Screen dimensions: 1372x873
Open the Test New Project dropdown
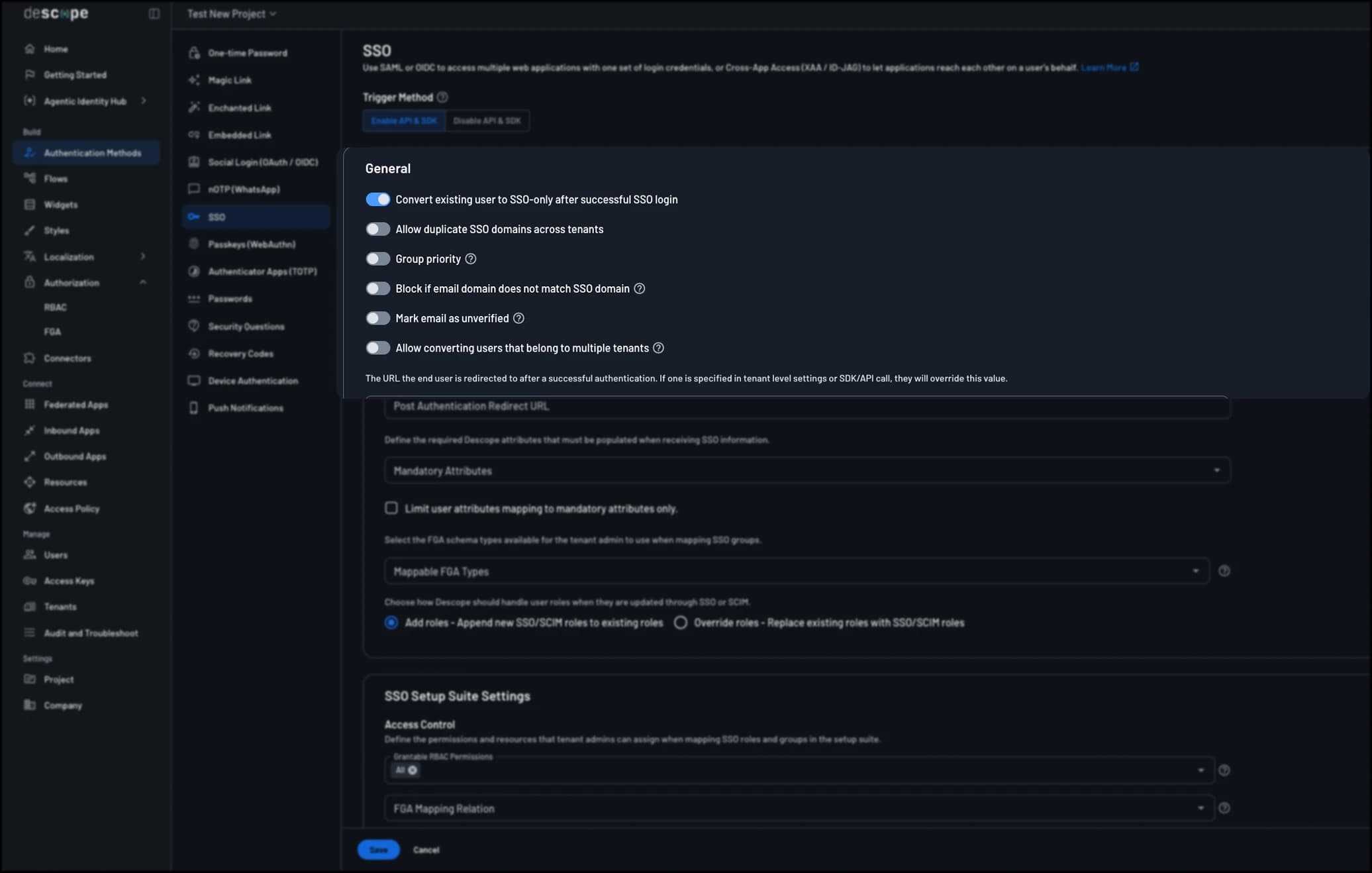click(x=231, y=13)
